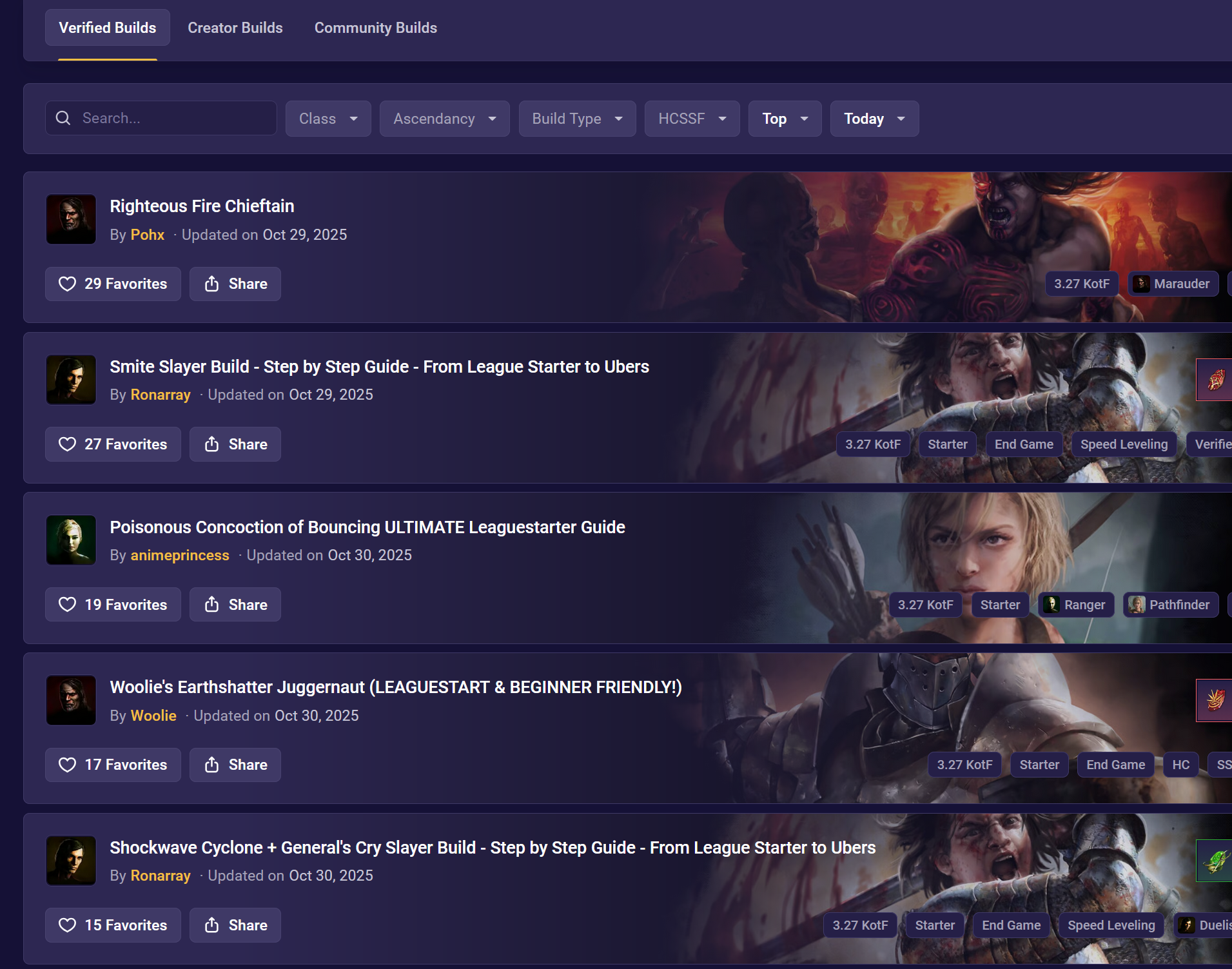Select Speed Leveling tag on Smite Slayer
The width and height of the screenshot is (1232, 969).
tap(1124, 444)
